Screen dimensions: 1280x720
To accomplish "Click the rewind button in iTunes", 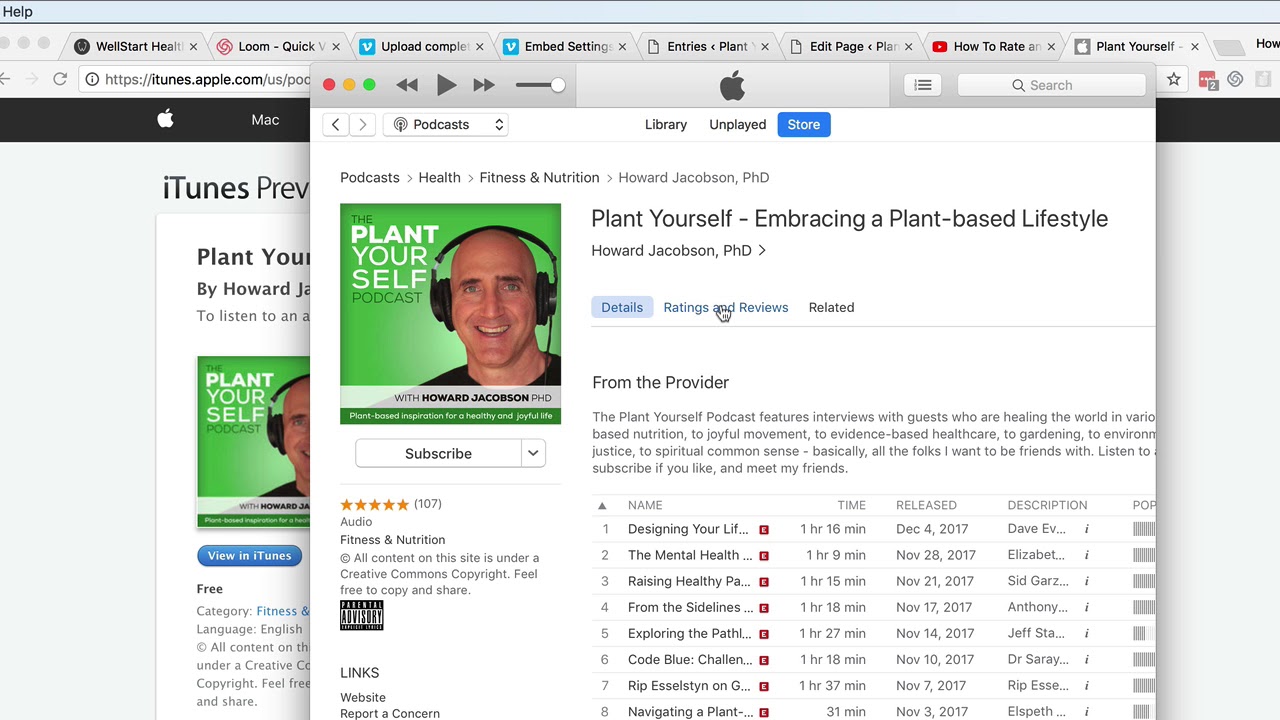I will coord(407,85).
